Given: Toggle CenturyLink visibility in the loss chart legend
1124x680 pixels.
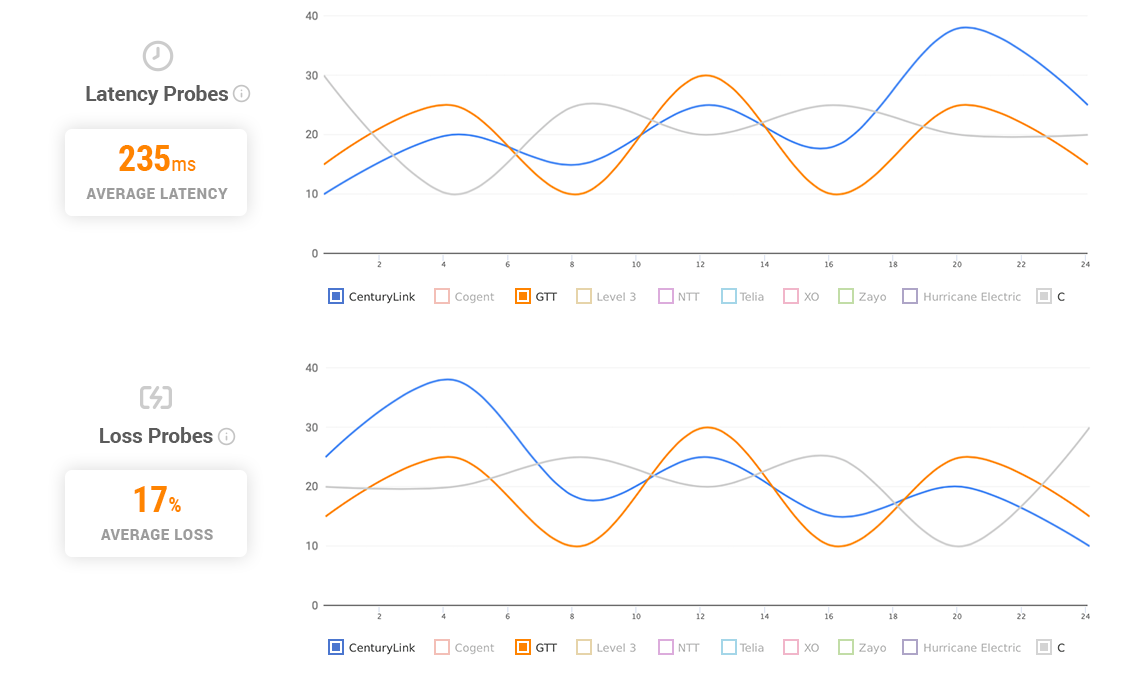Looking at the screenshot, I should coord(335,647).
